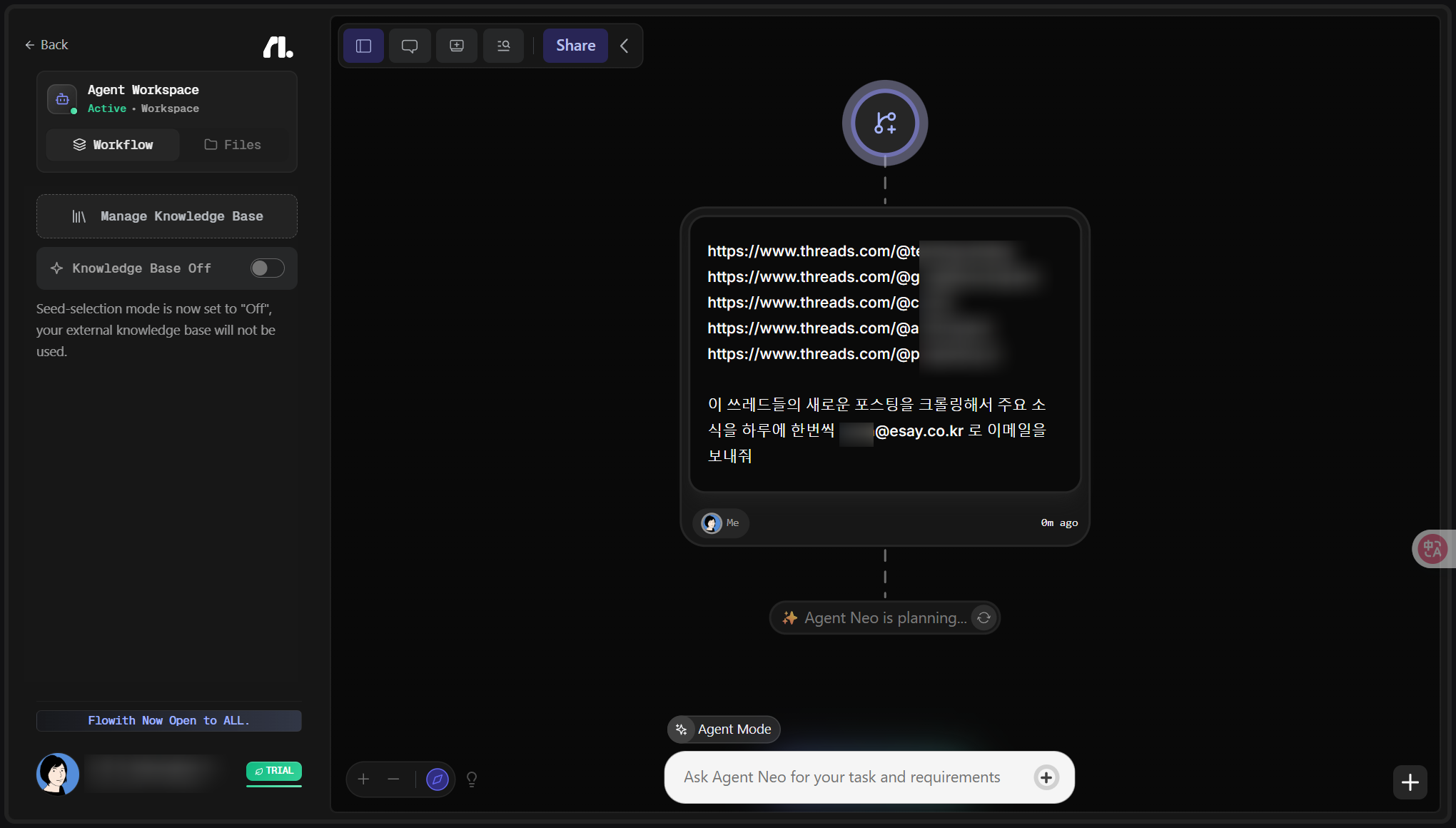
Task: Click the library icon on Manage Knowledge Base
Action: coord(79,216)
